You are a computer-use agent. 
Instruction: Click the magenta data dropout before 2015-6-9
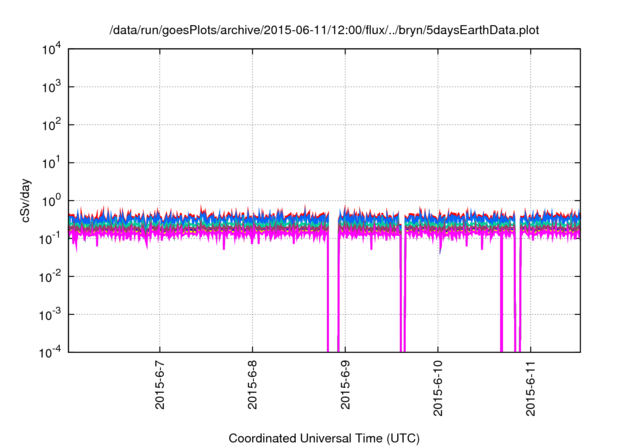point(333,290)
